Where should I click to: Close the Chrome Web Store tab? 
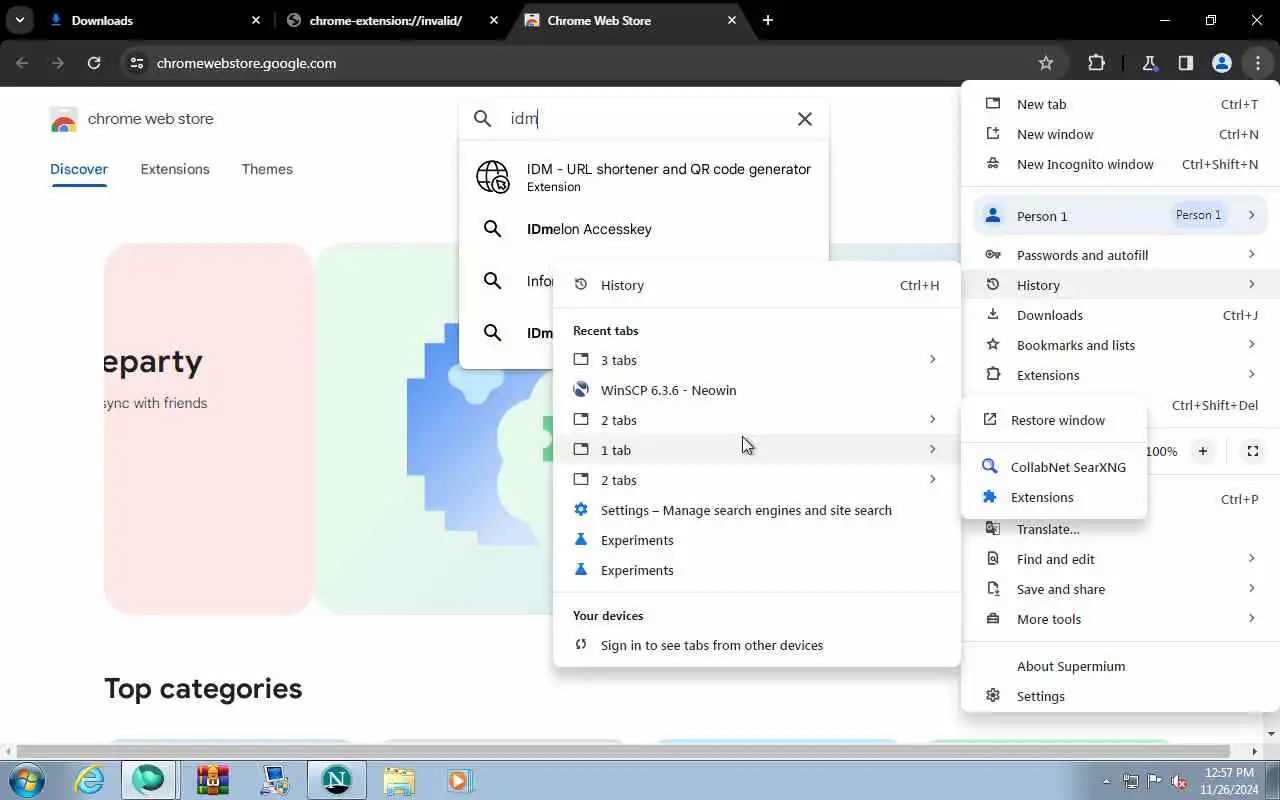click(x=732, y=20)
